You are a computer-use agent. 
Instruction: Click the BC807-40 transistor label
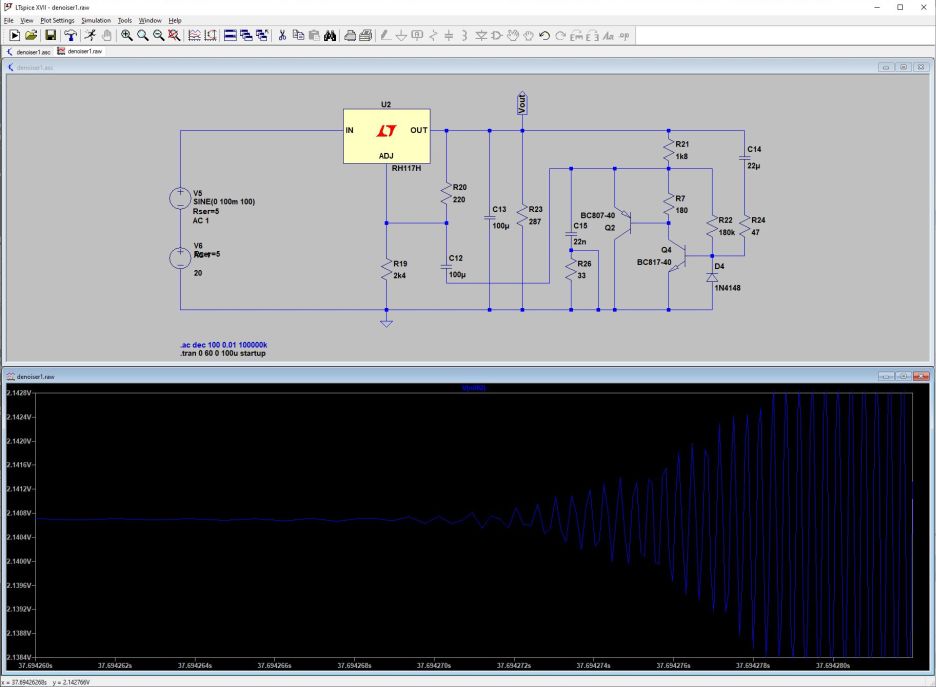(598, 215)
